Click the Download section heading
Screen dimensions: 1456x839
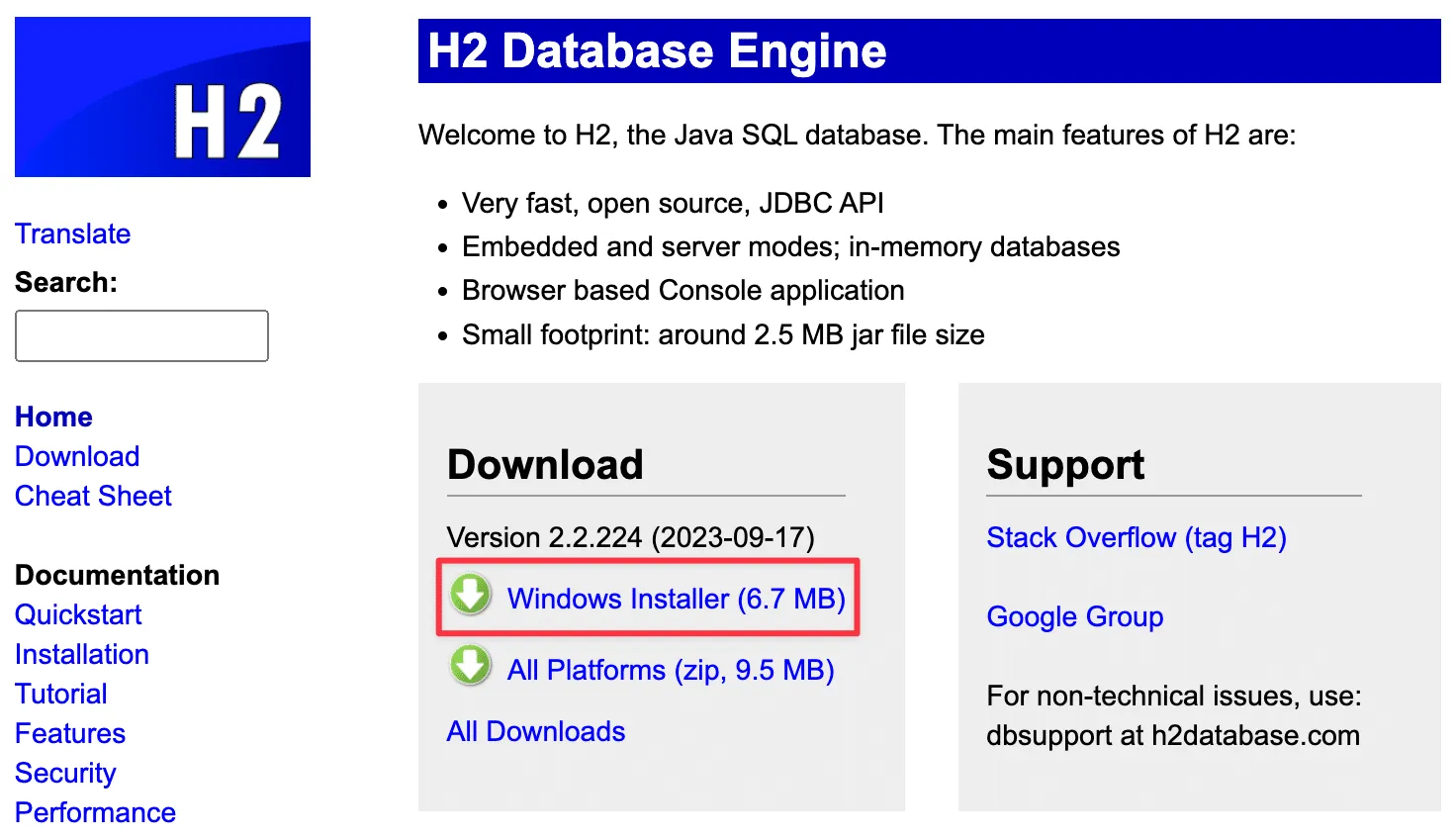tap(545, 464)
